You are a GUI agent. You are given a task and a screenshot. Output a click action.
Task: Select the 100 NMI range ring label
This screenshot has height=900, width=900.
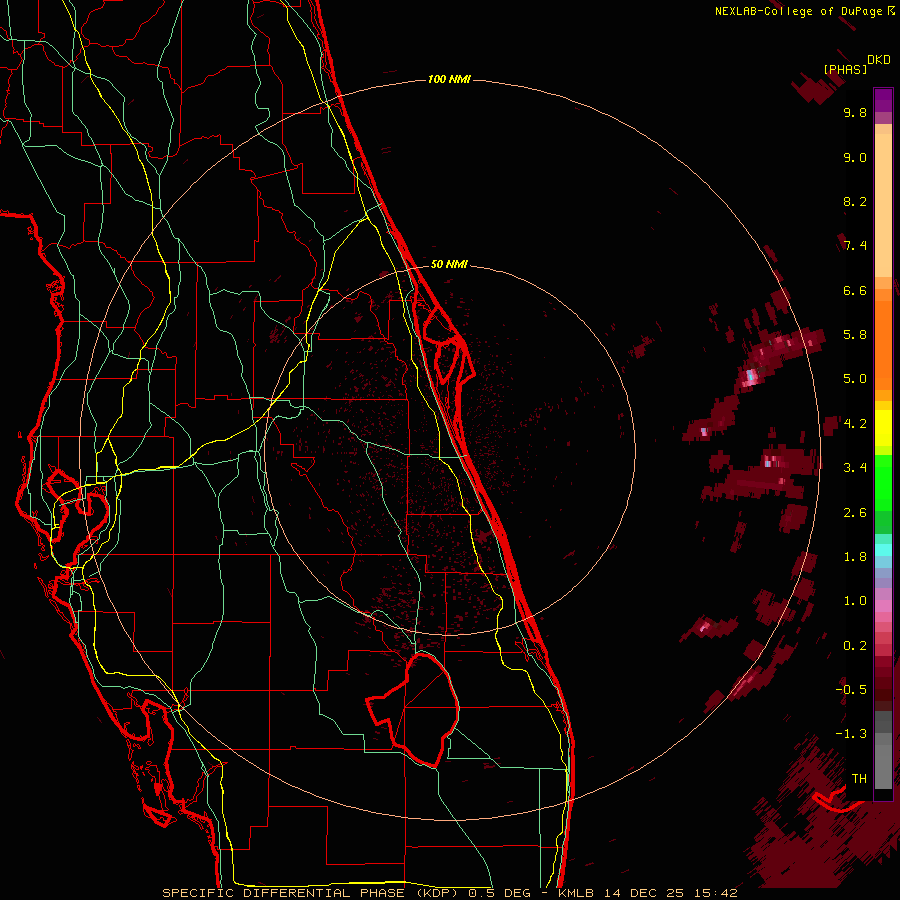pyautogui.click(x=449, y=79)
